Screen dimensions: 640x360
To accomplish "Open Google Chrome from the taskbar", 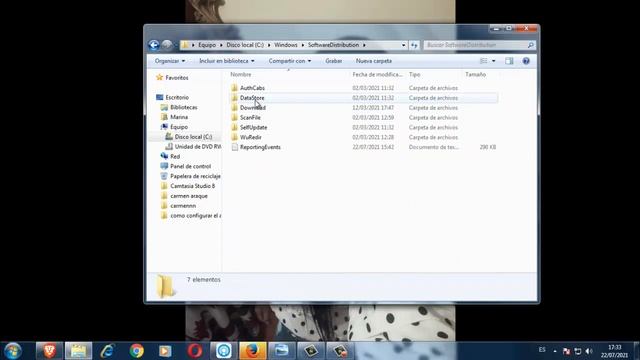I will pyautogui.click(x=137, y=351).
